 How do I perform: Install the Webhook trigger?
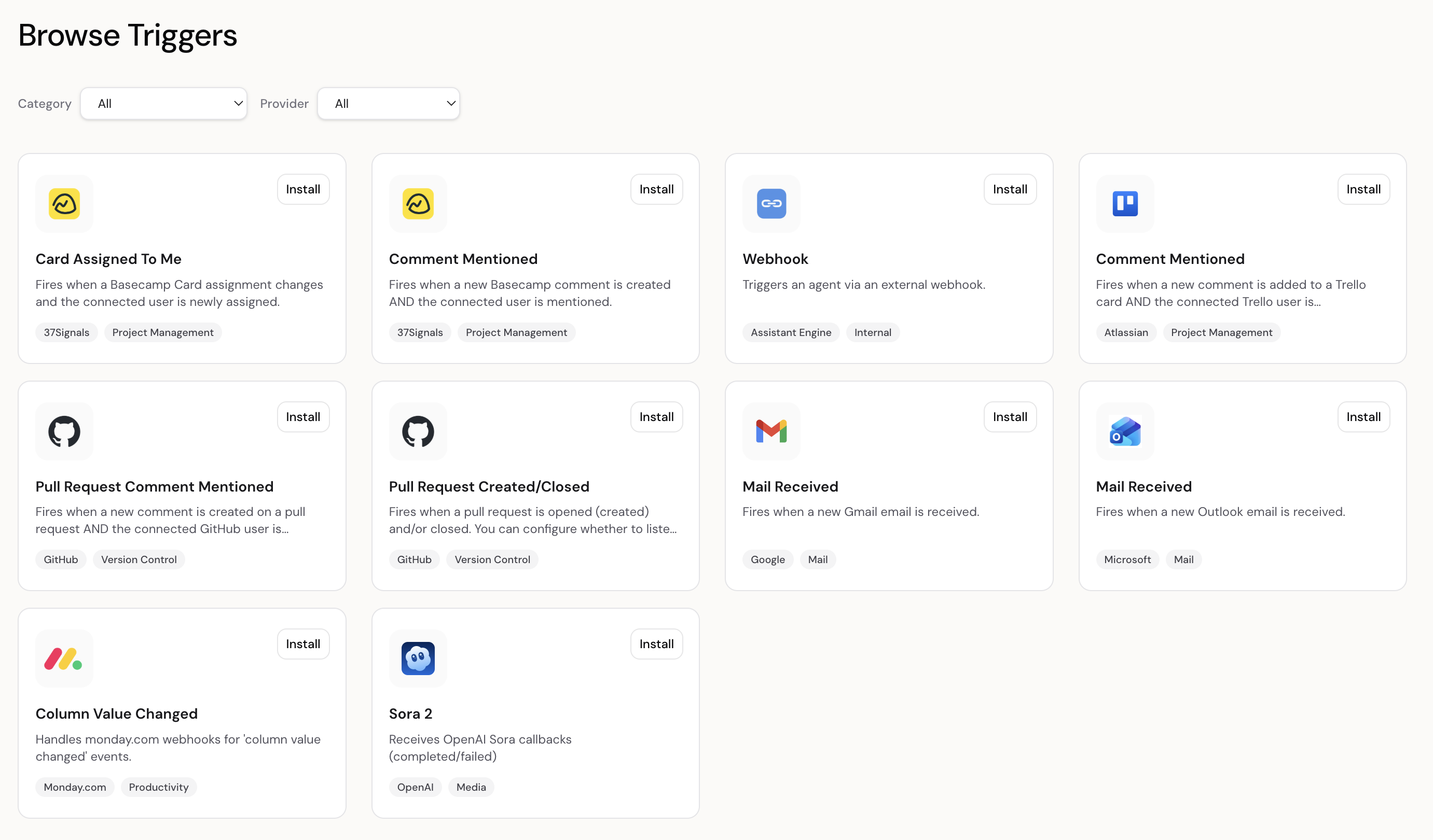(1009, 189)
